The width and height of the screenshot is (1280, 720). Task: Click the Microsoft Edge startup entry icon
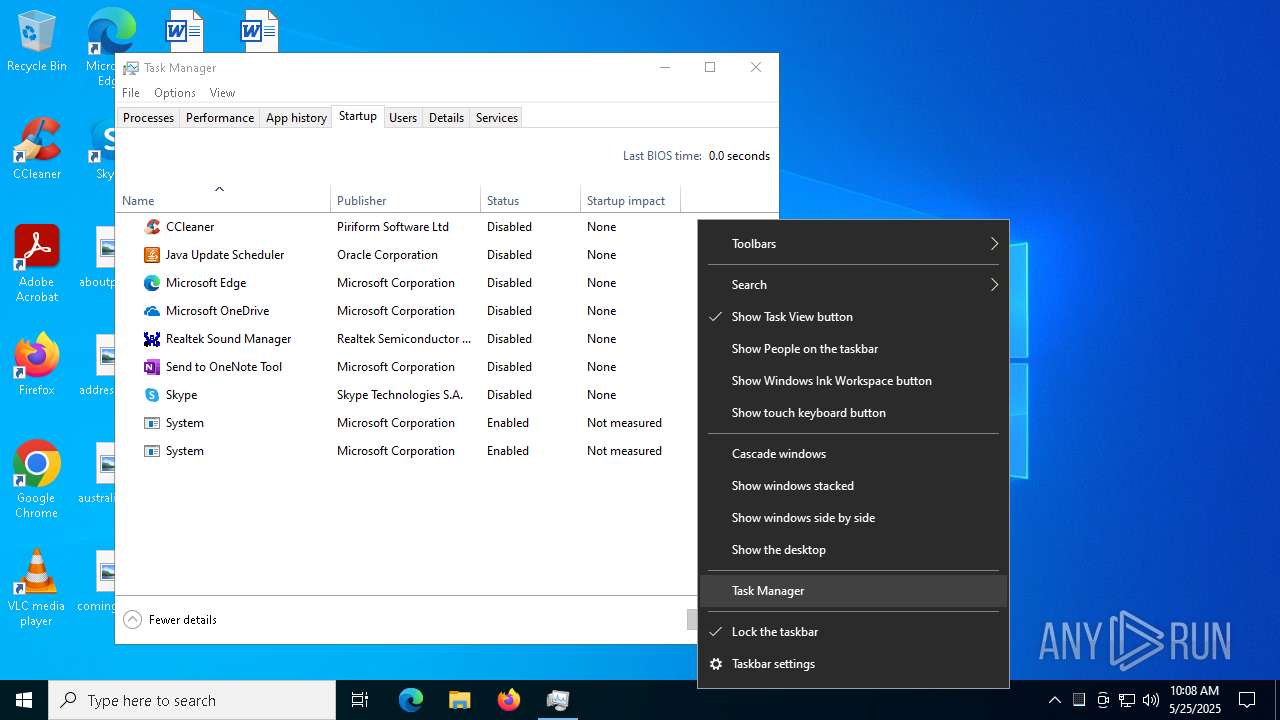pos(152,283)
